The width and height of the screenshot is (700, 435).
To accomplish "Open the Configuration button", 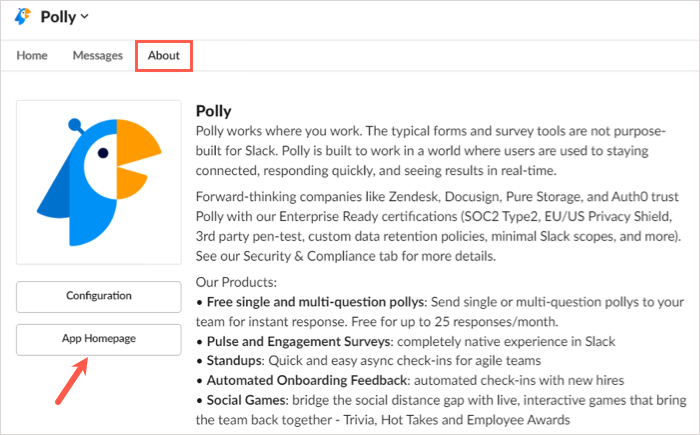I will point(98,296).
